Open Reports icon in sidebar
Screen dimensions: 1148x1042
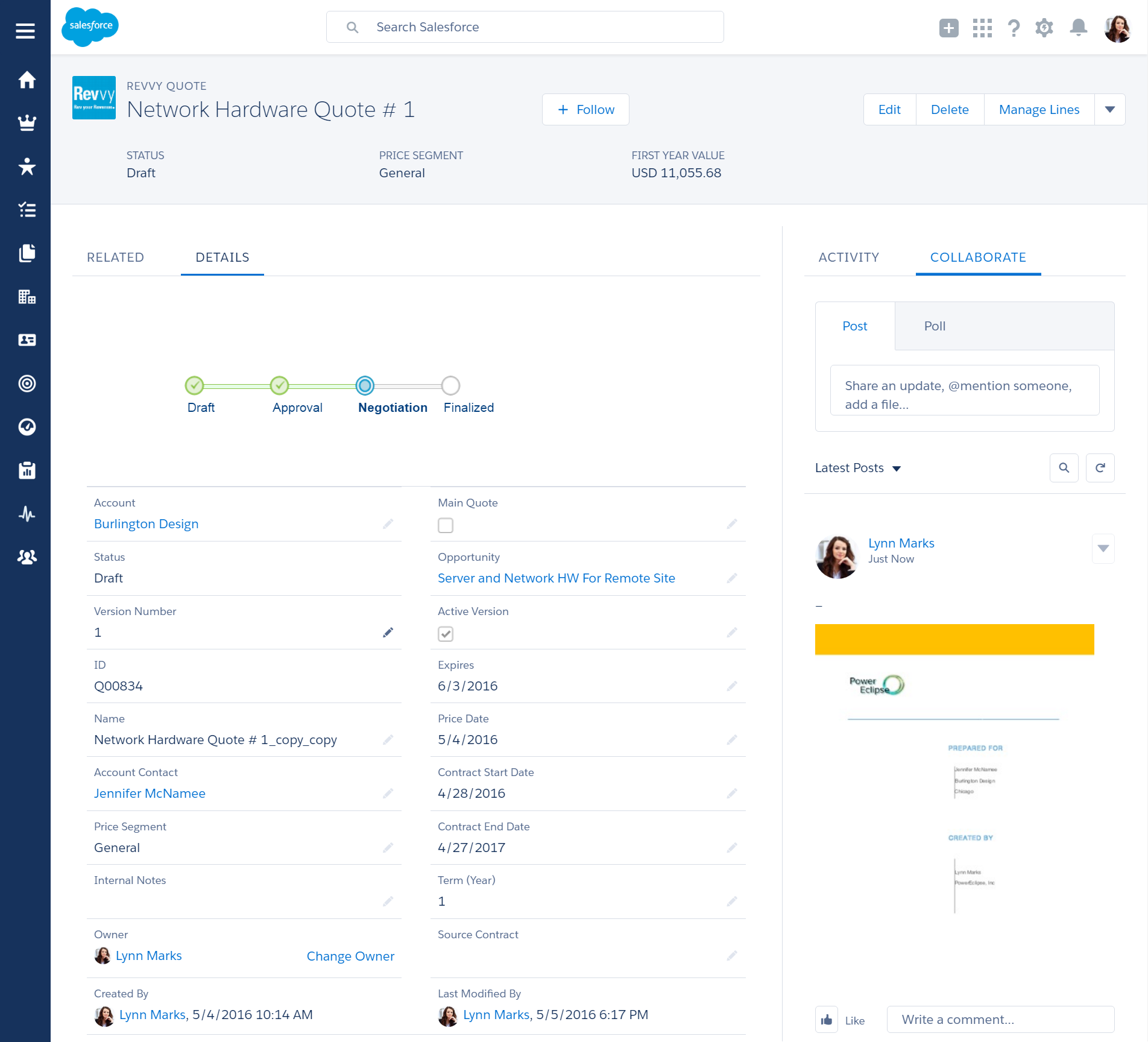point(27,470)
